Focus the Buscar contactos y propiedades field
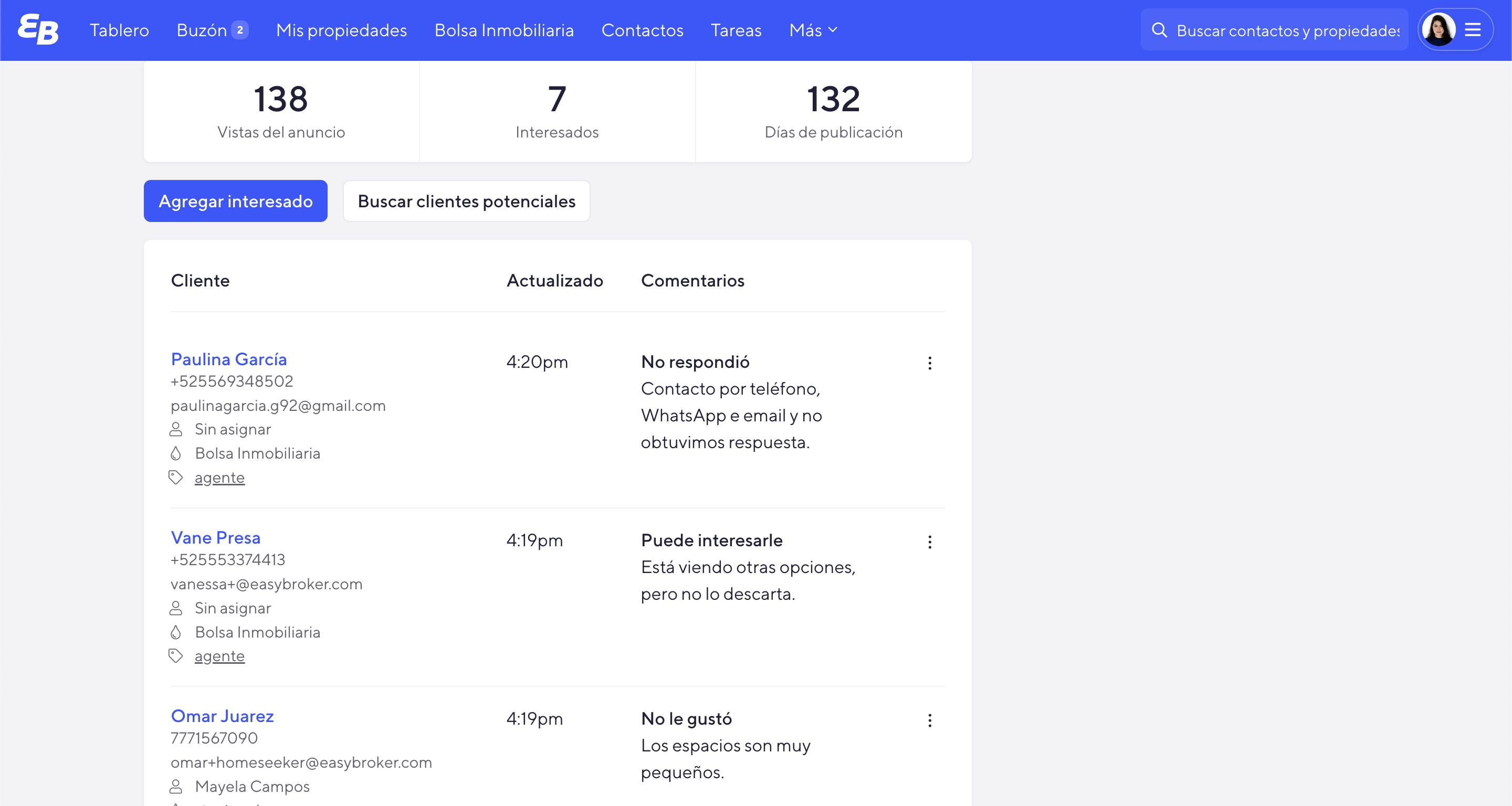1512x806 pixels. click(x=1288, y=30)
